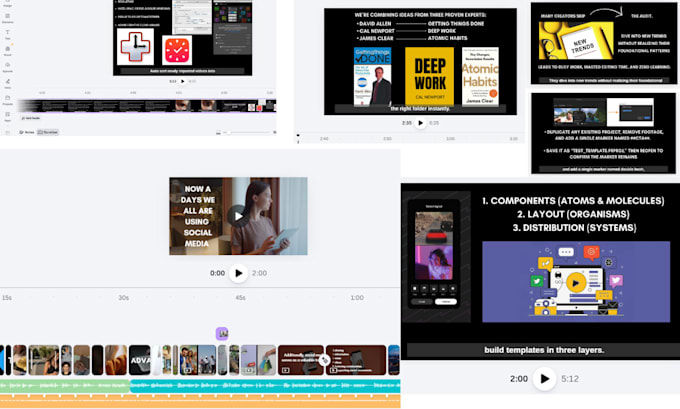This screenshot has height=409, width=680.
Task: Click the phone mockup on the components slide
Action: click(x=434, y=254)
